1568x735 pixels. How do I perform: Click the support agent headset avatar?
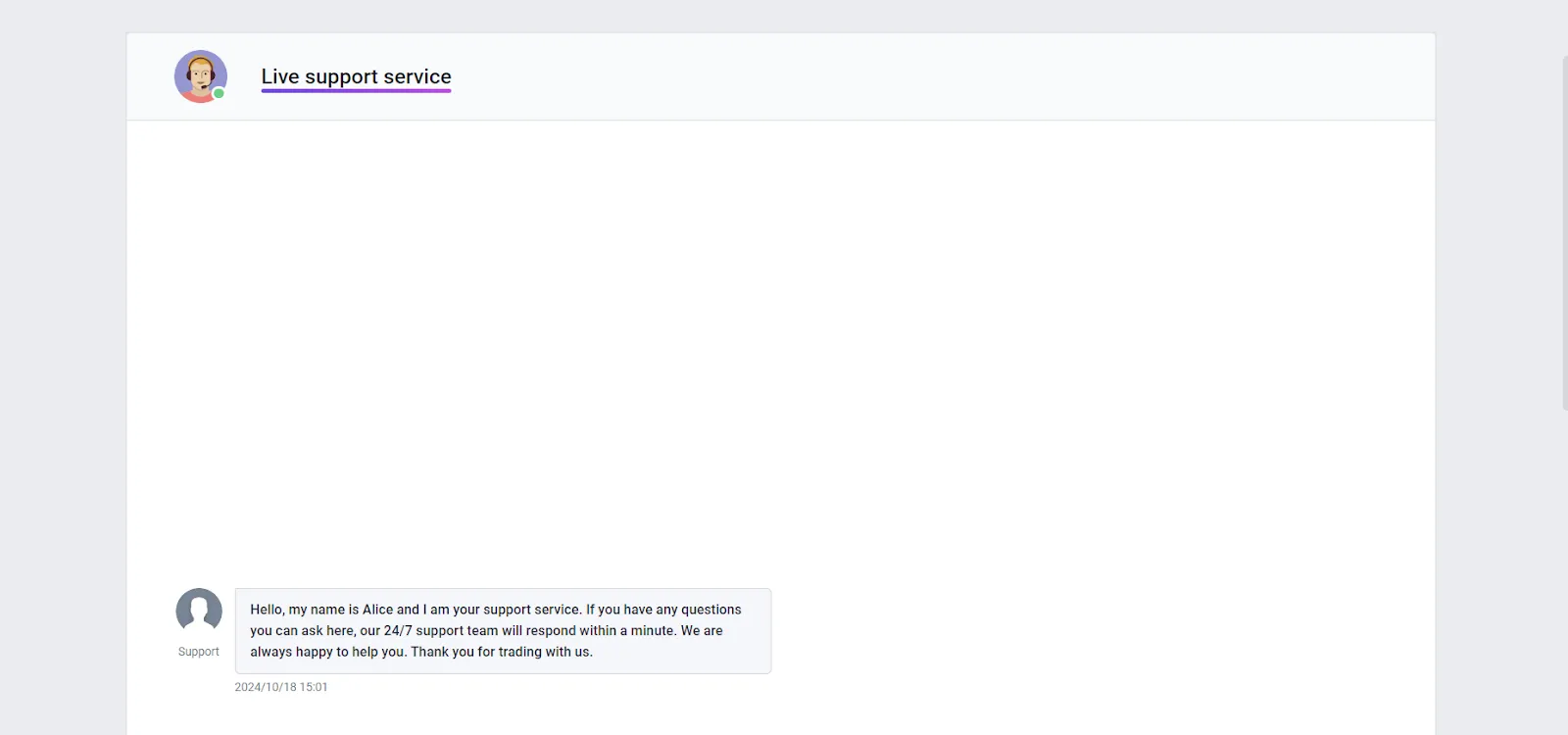click(201, 76)
